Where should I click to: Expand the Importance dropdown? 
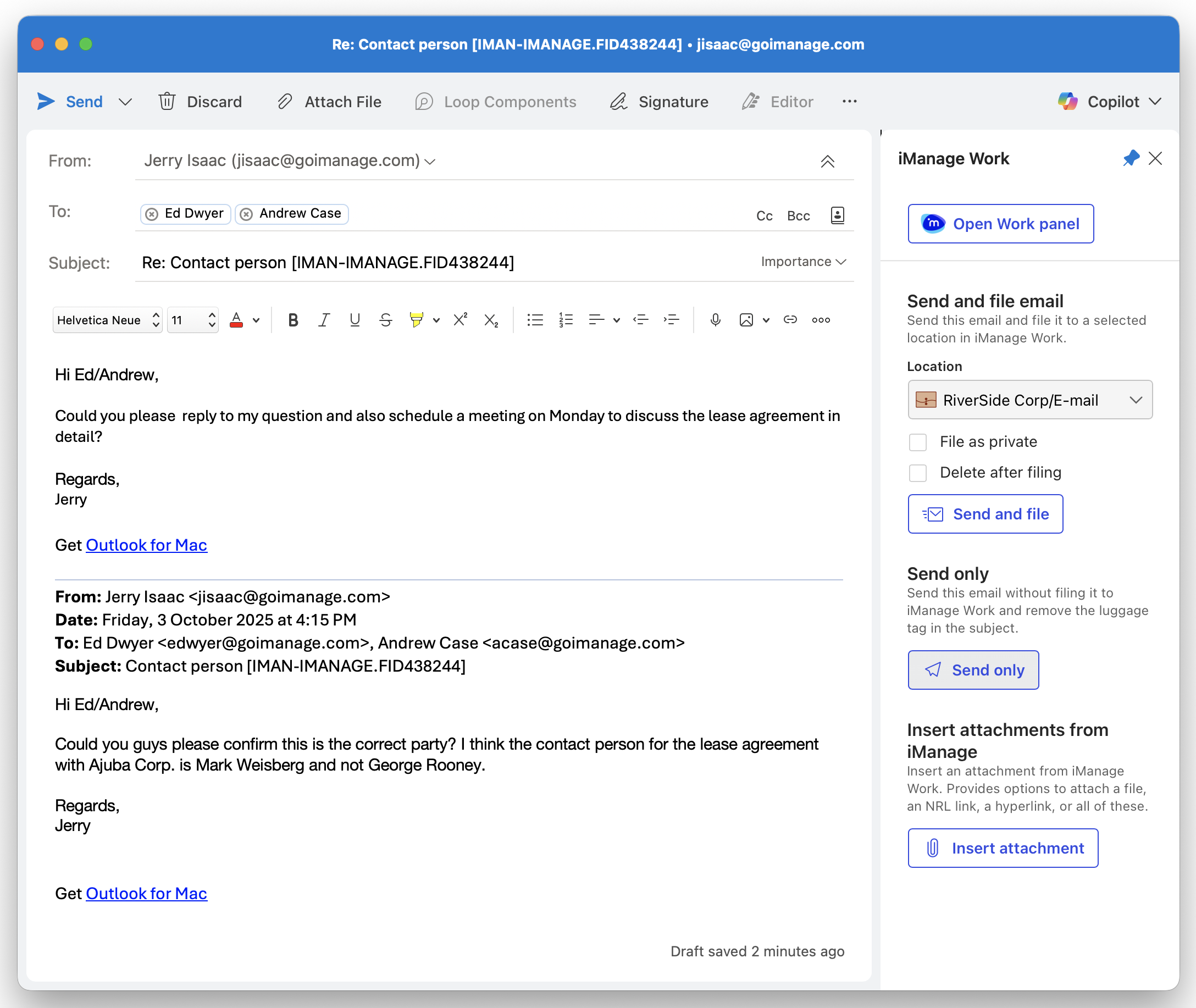pos(803,262)
